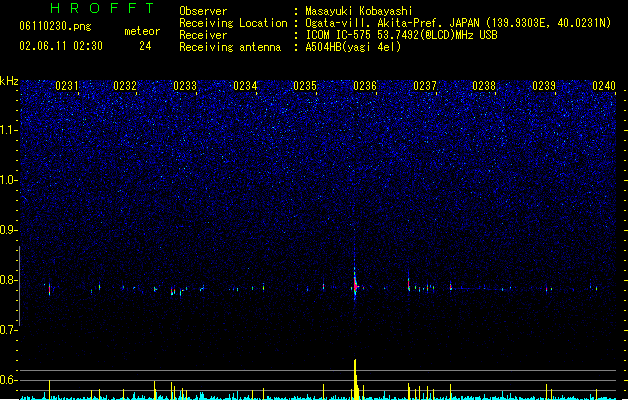
Task: Click the 0236 time marker
Action: [x=365, y=86]
